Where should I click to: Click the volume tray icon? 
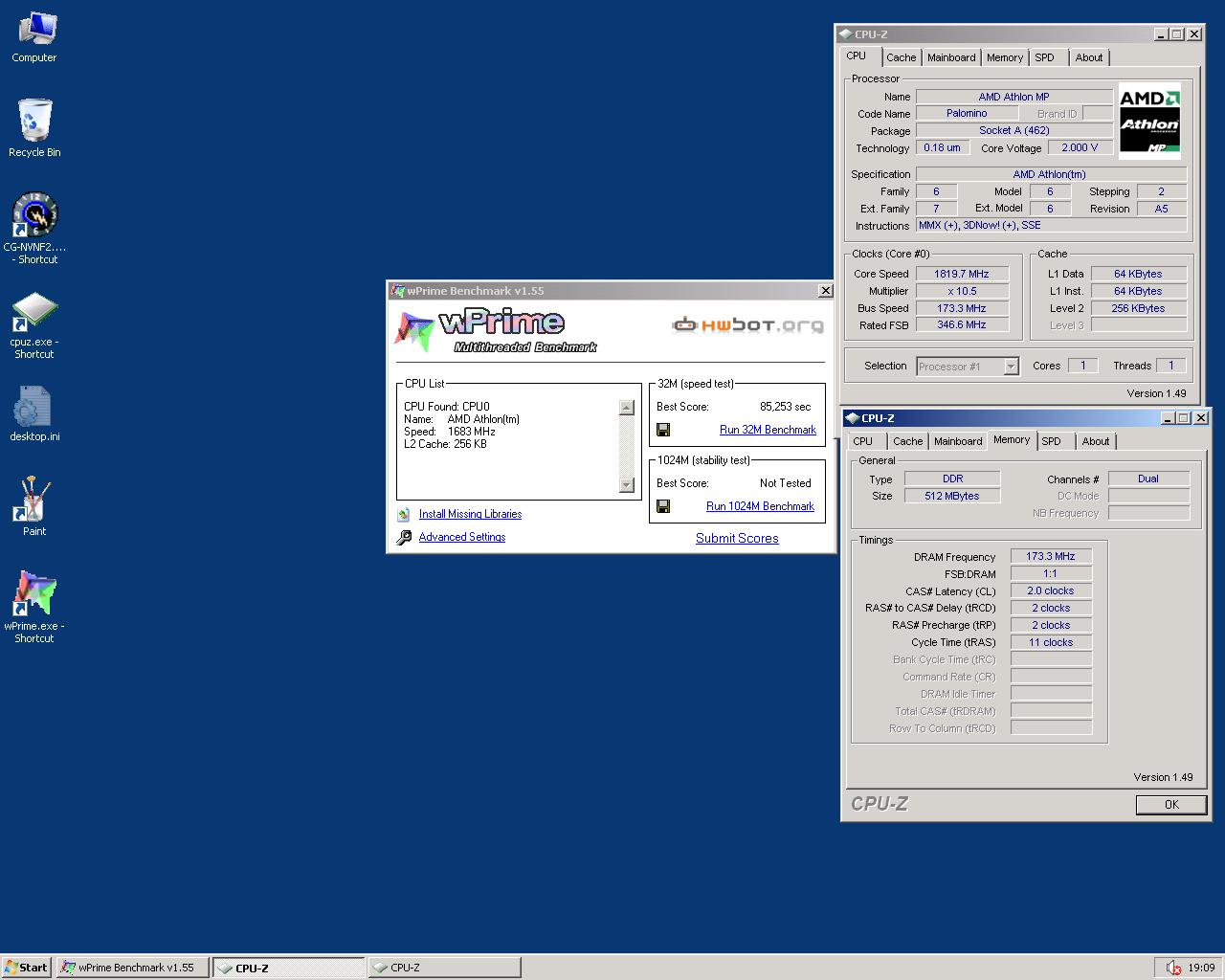coord(1173,968)
